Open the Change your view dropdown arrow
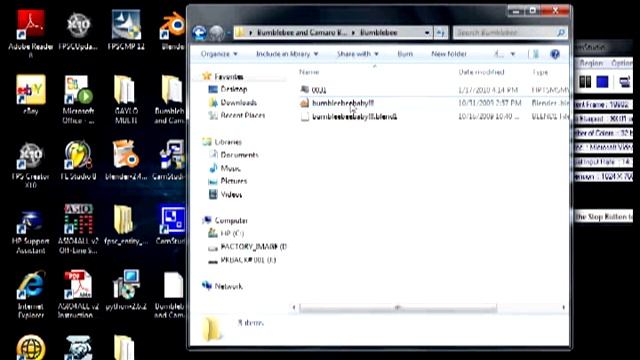 tap(513, 54)
